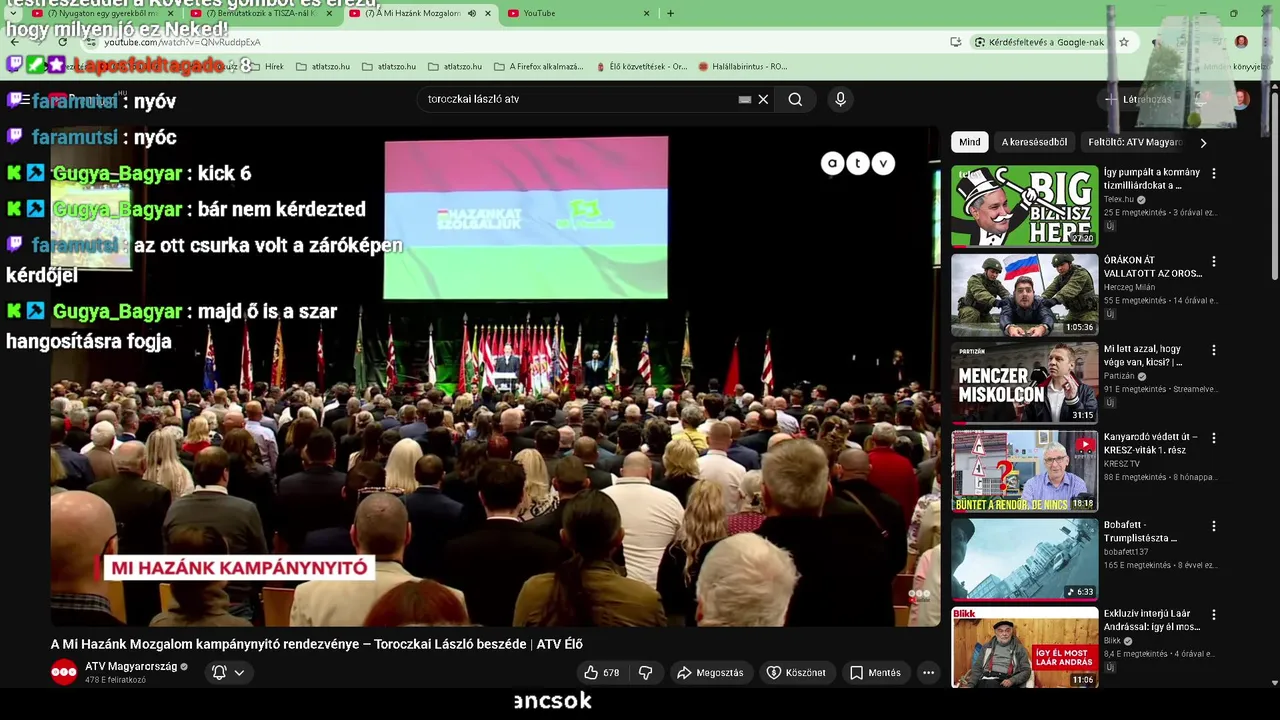This screenshot has height=720, width=1280.
Task: Open the Bobafett Trumplistészta video thumbnail
Action: [1024, 558]
